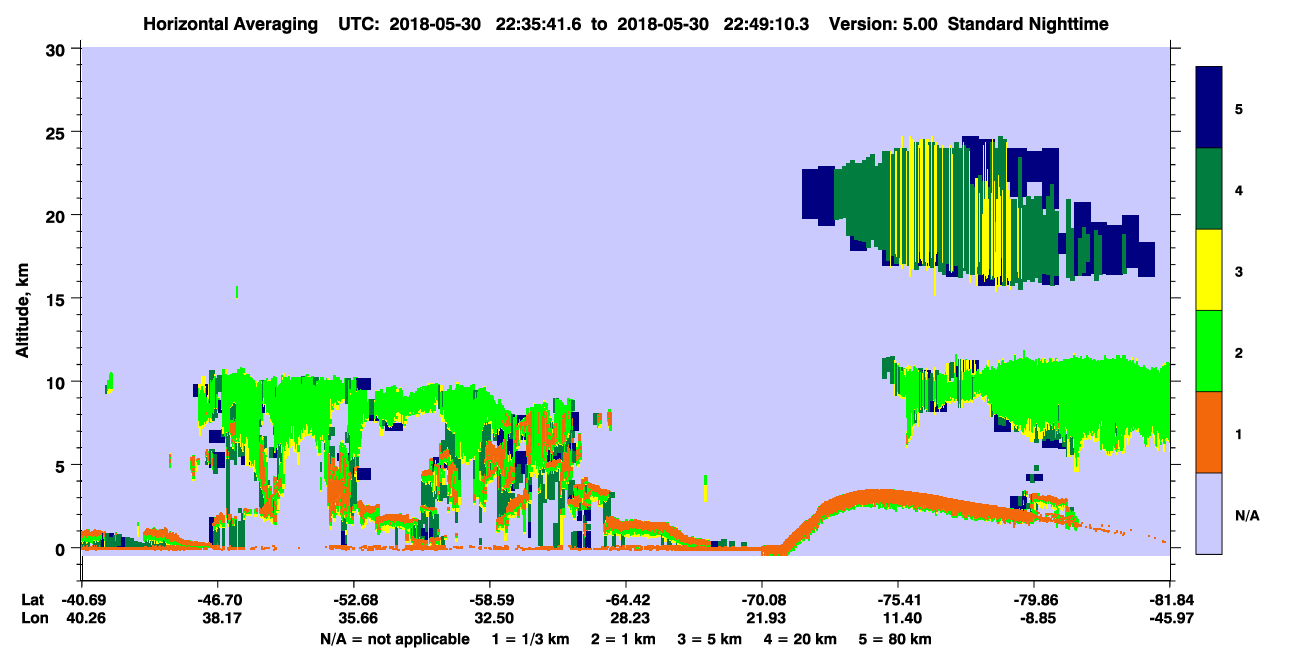Click the altitude tick label 15
1300x667 pixels.
point(57,299)
